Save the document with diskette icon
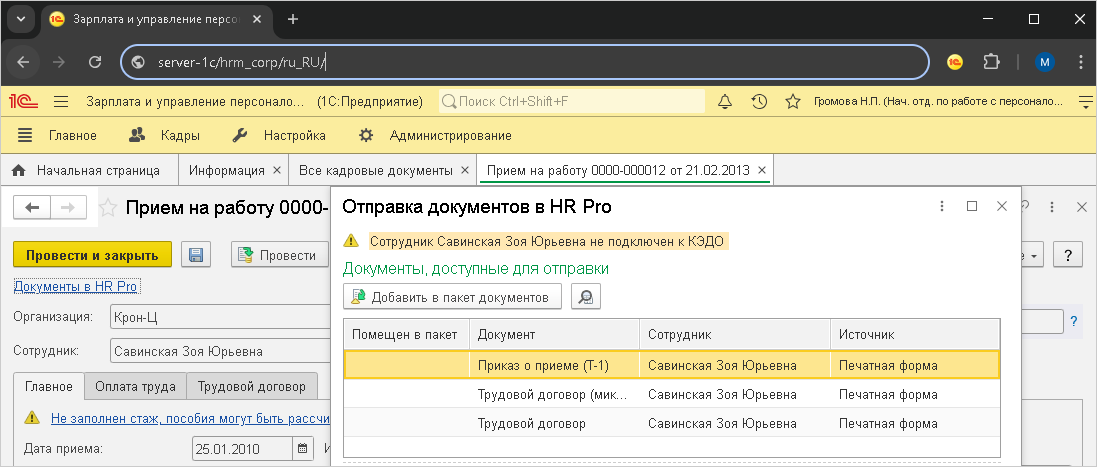Screen dimensions: 1097x467 (x=196, y=255)
